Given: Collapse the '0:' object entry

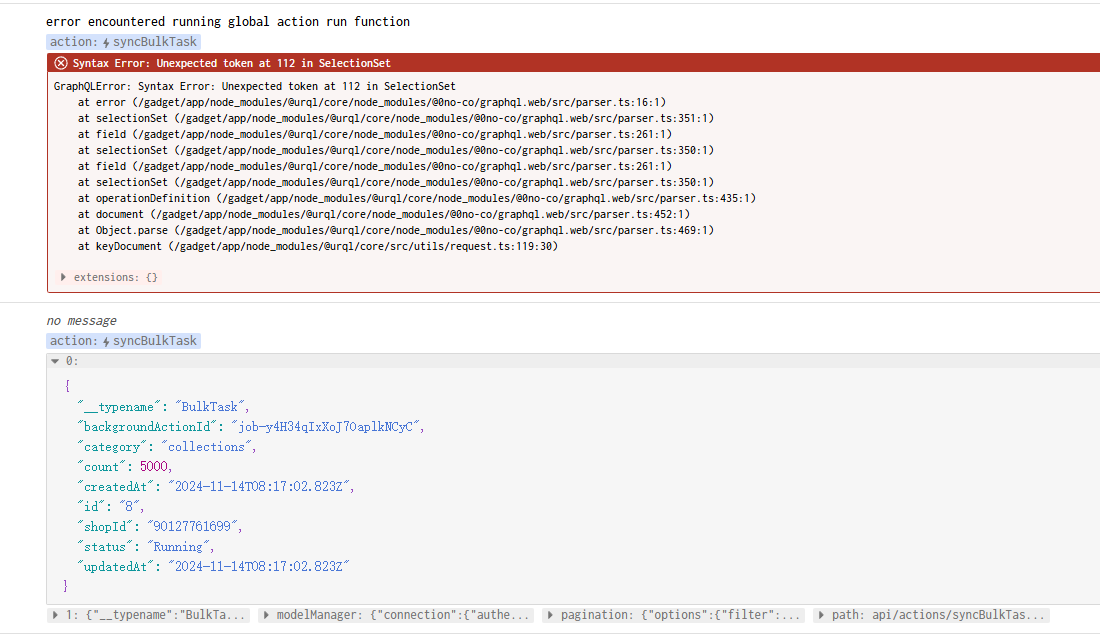Looking at the screenshot, I should pyautogui.click(x=55, y=361).
